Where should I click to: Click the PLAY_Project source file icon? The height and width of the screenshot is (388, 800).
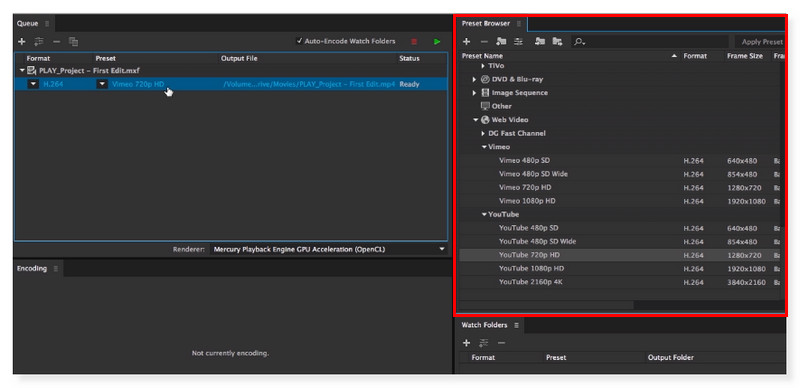coord(32,70)
